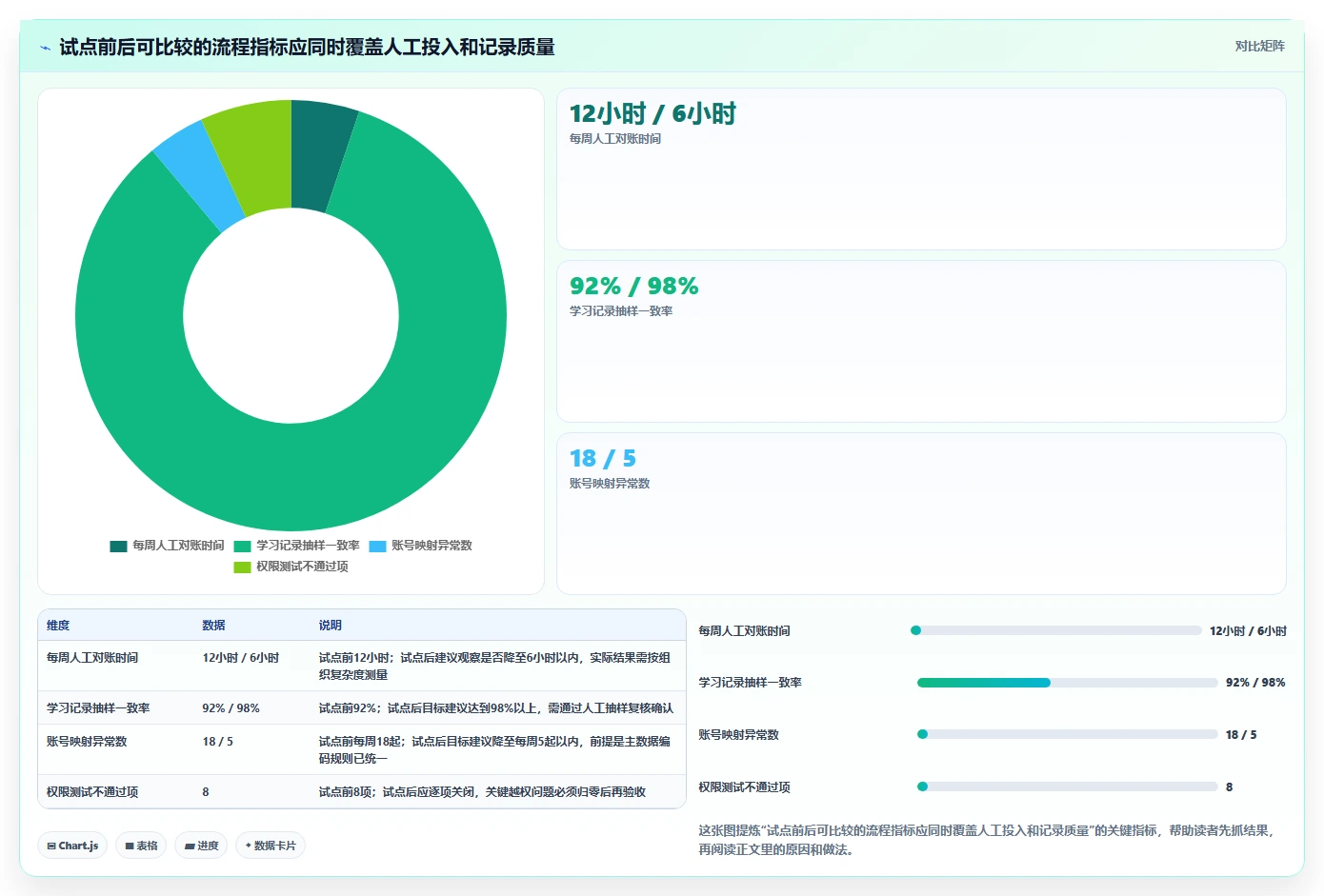This screenshot has height=896, width=1324.
Task: Click the 数据卡片 tag chip
Action: coord(271,846)
